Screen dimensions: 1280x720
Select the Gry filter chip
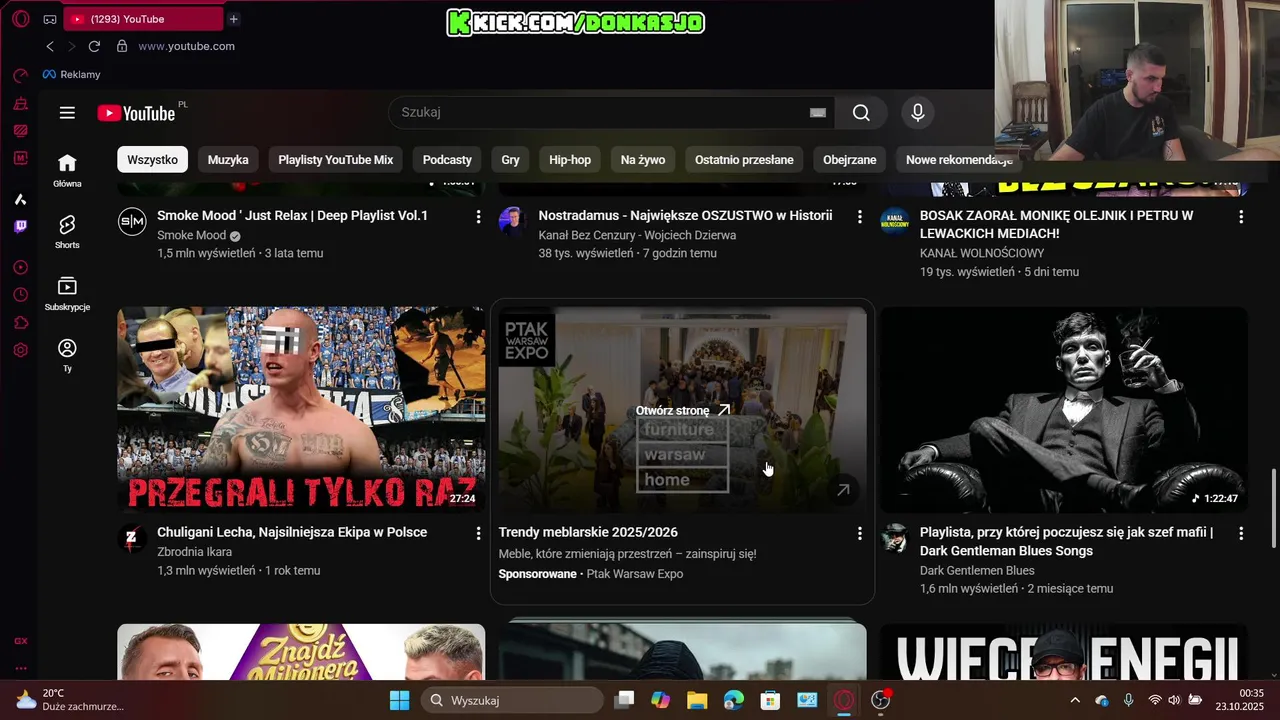(x=510, y=160)
